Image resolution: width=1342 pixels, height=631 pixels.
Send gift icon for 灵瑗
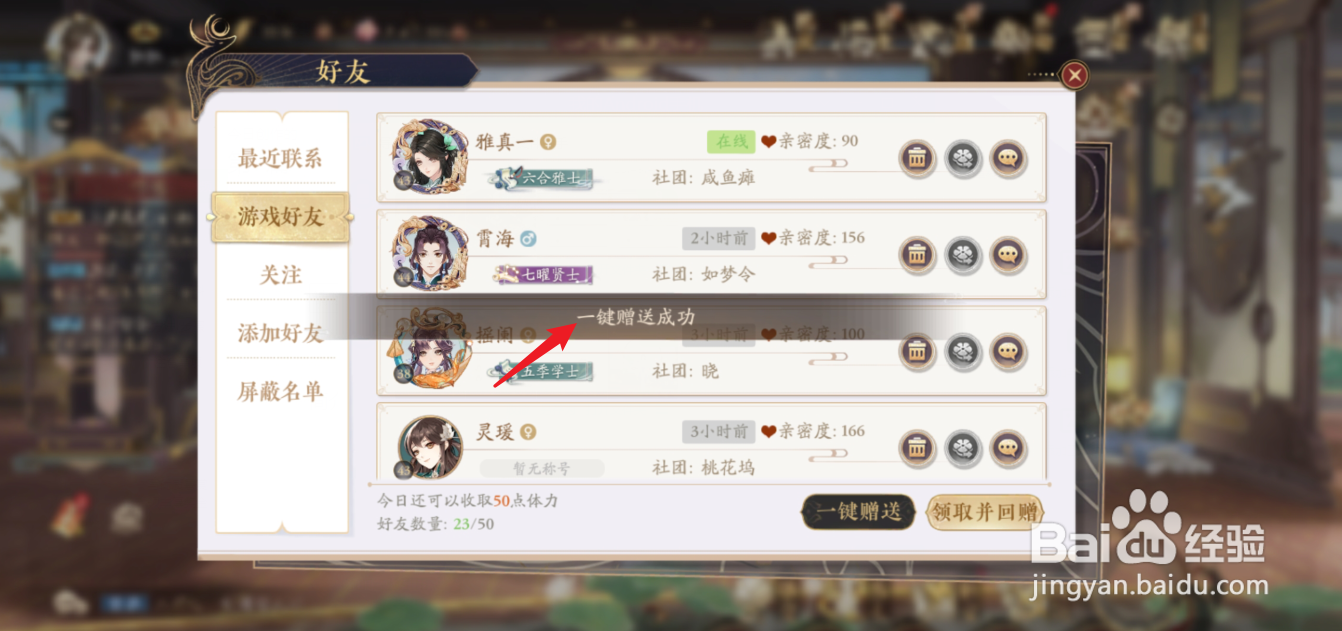click(963, 449)
